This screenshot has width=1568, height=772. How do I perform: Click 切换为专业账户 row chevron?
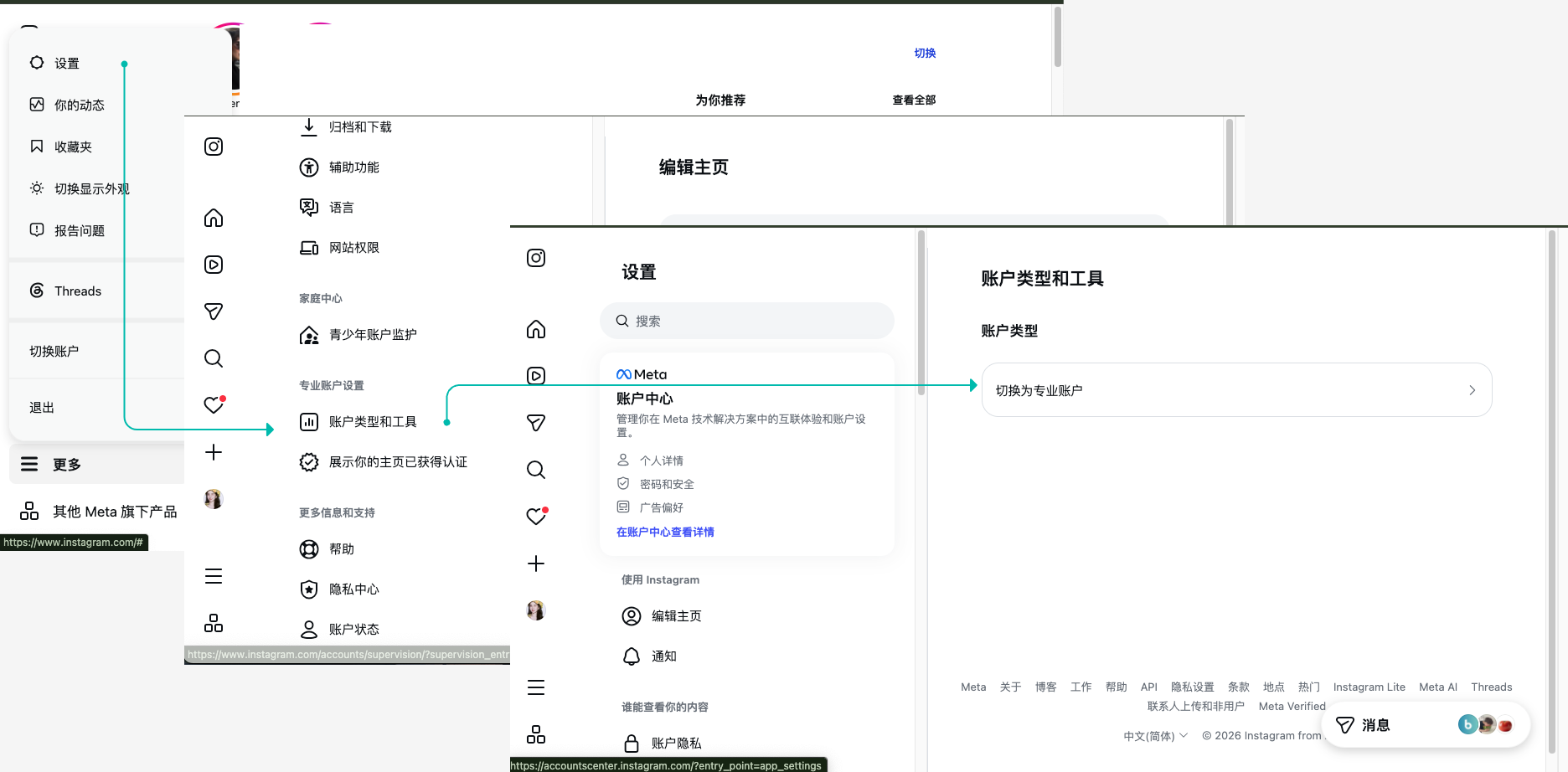(1472, 390)
